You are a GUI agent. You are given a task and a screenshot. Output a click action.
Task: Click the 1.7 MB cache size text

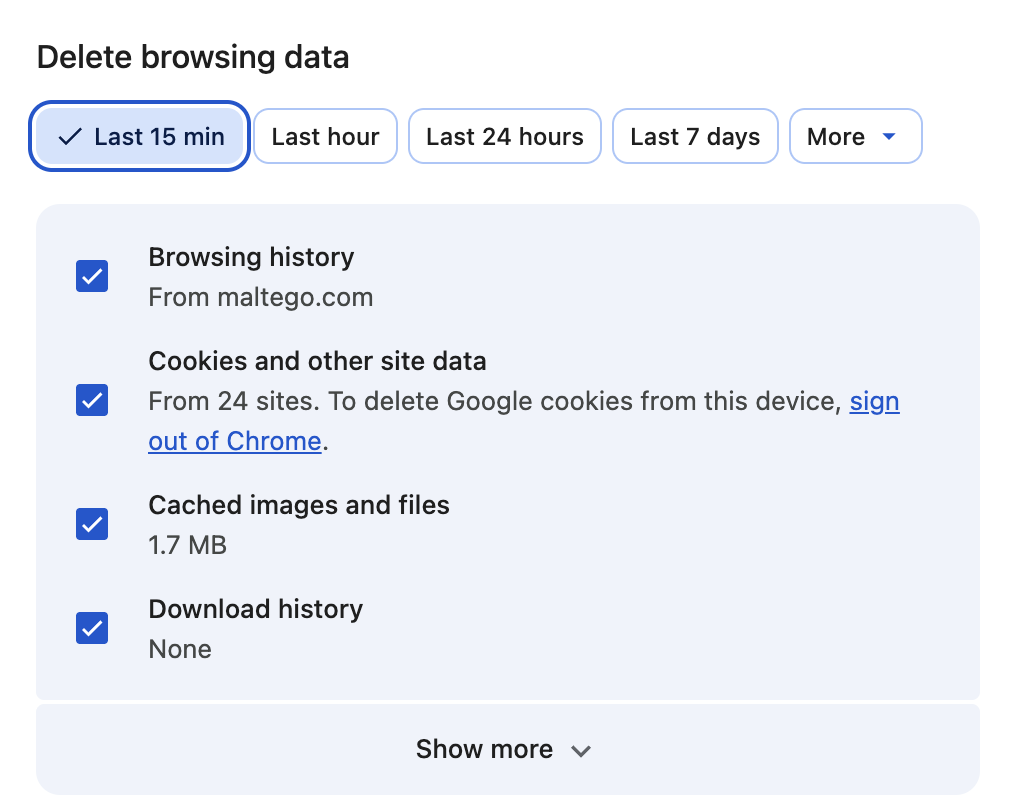point(187,545)
